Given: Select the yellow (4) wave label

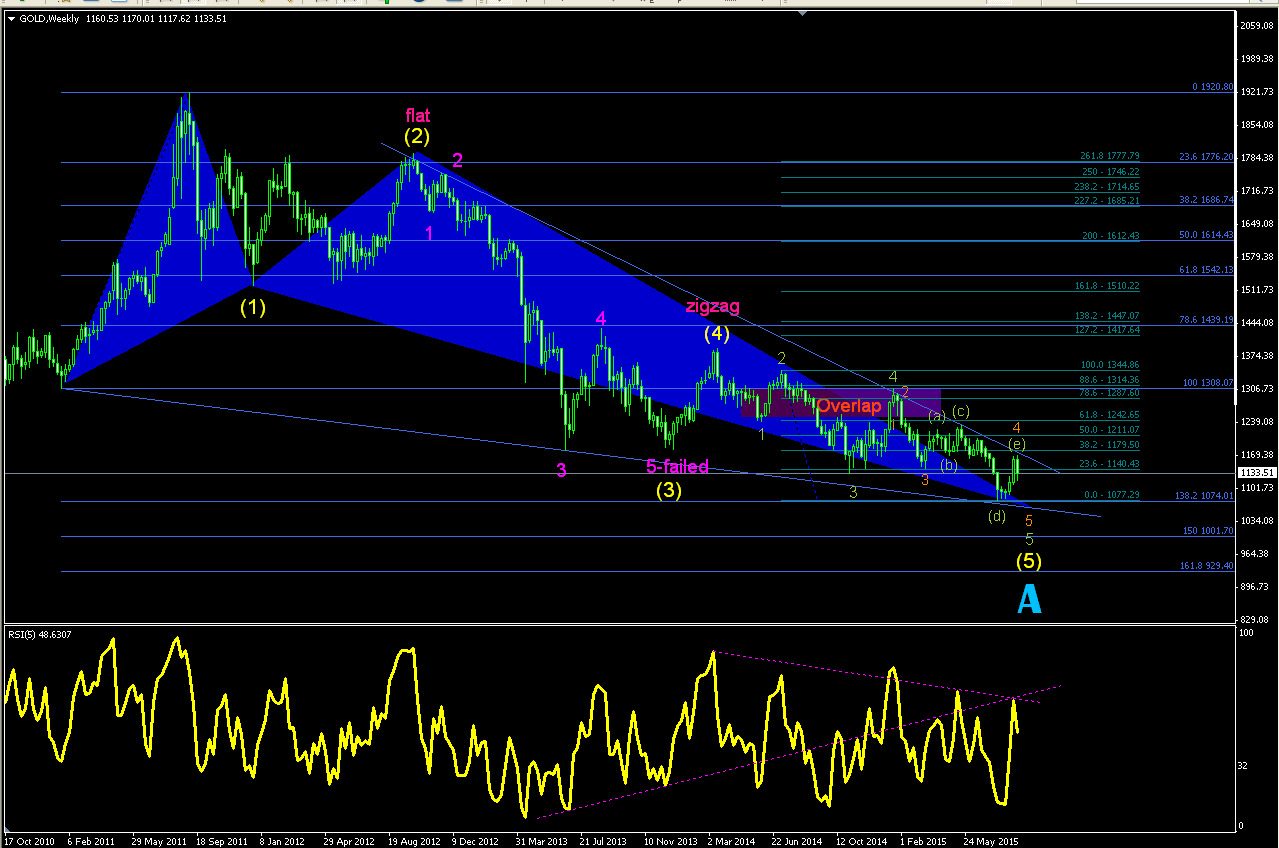Looking at the screenshot, I should coord(716,332).
